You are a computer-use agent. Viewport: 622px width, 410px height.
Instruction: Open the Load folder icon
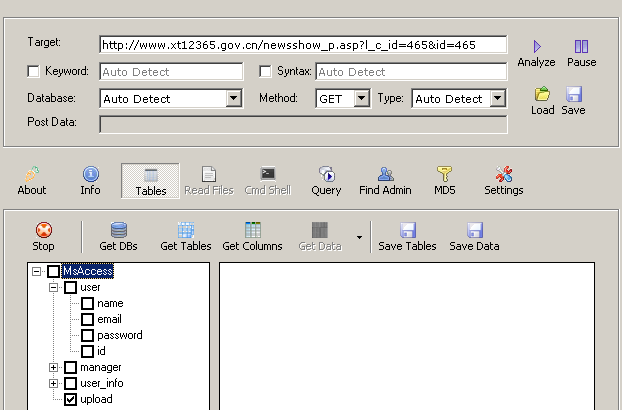(x=542, y=94)
